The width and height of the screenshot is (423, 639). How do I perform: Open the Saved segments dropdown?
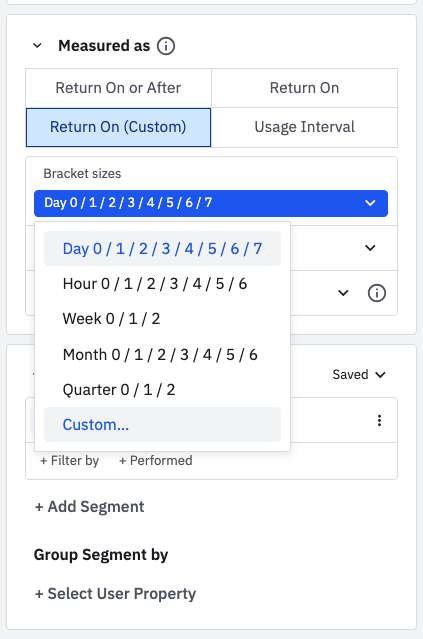tap(359, 375)
